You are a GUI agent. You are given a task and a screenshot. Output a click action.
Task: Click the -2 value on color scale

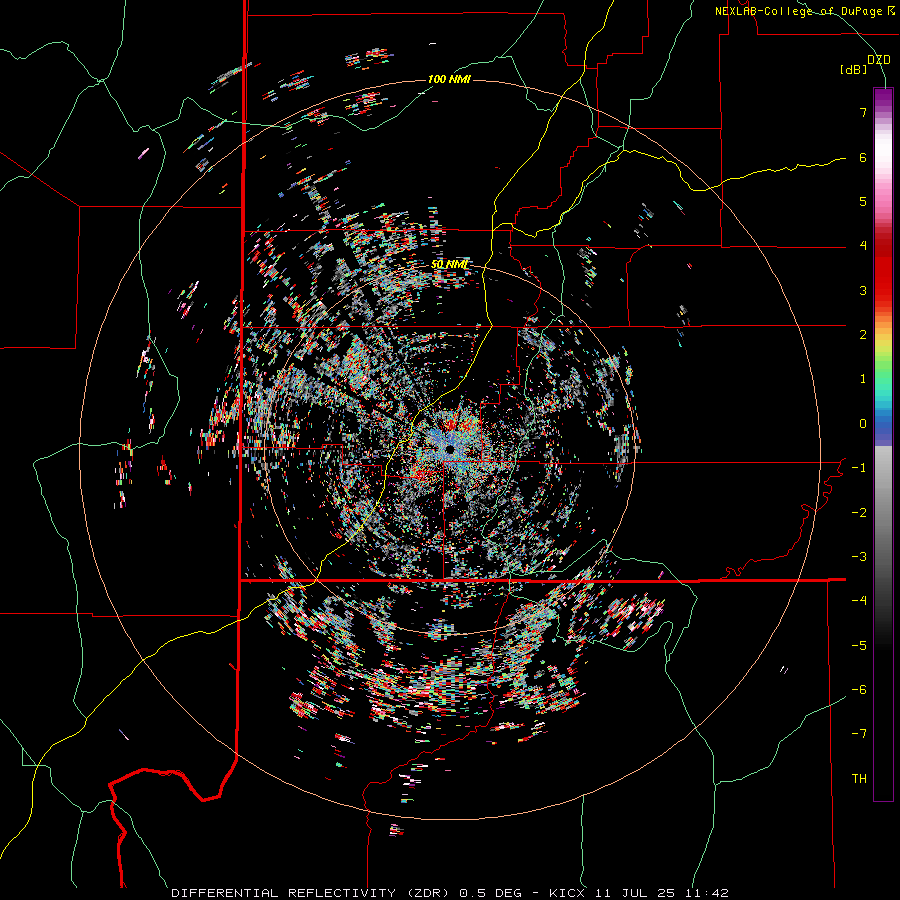pyautogui.click(x=859, y=513)
